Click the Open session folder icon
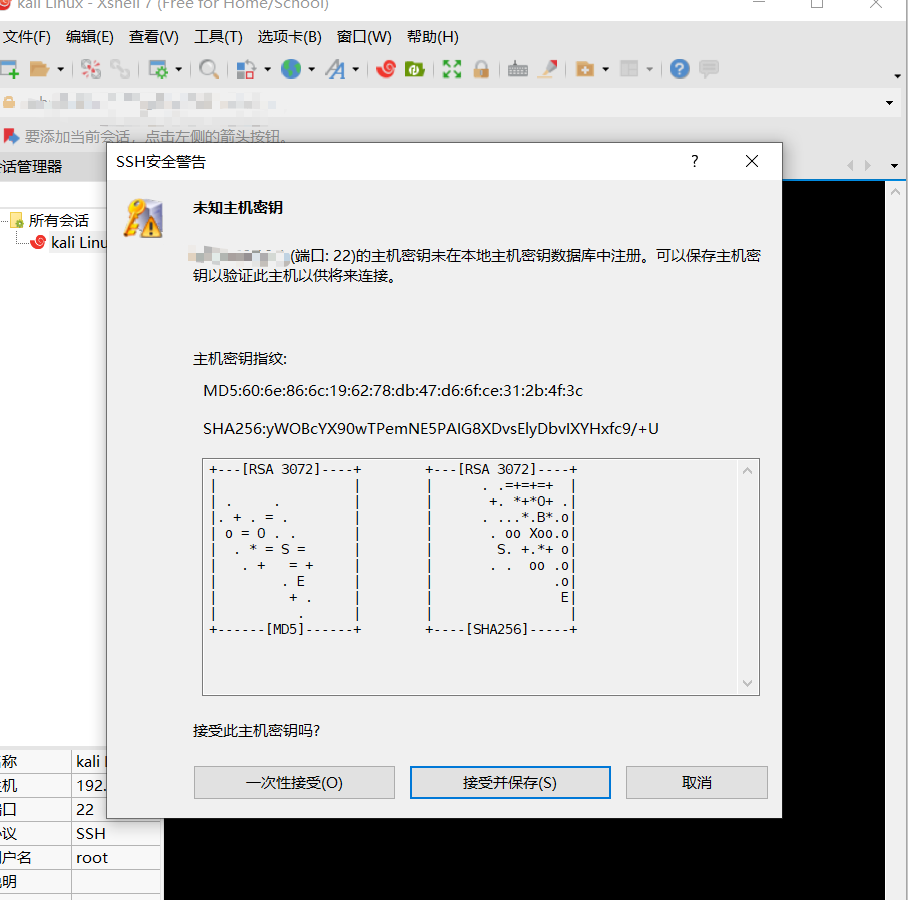 tap(39, 69)
